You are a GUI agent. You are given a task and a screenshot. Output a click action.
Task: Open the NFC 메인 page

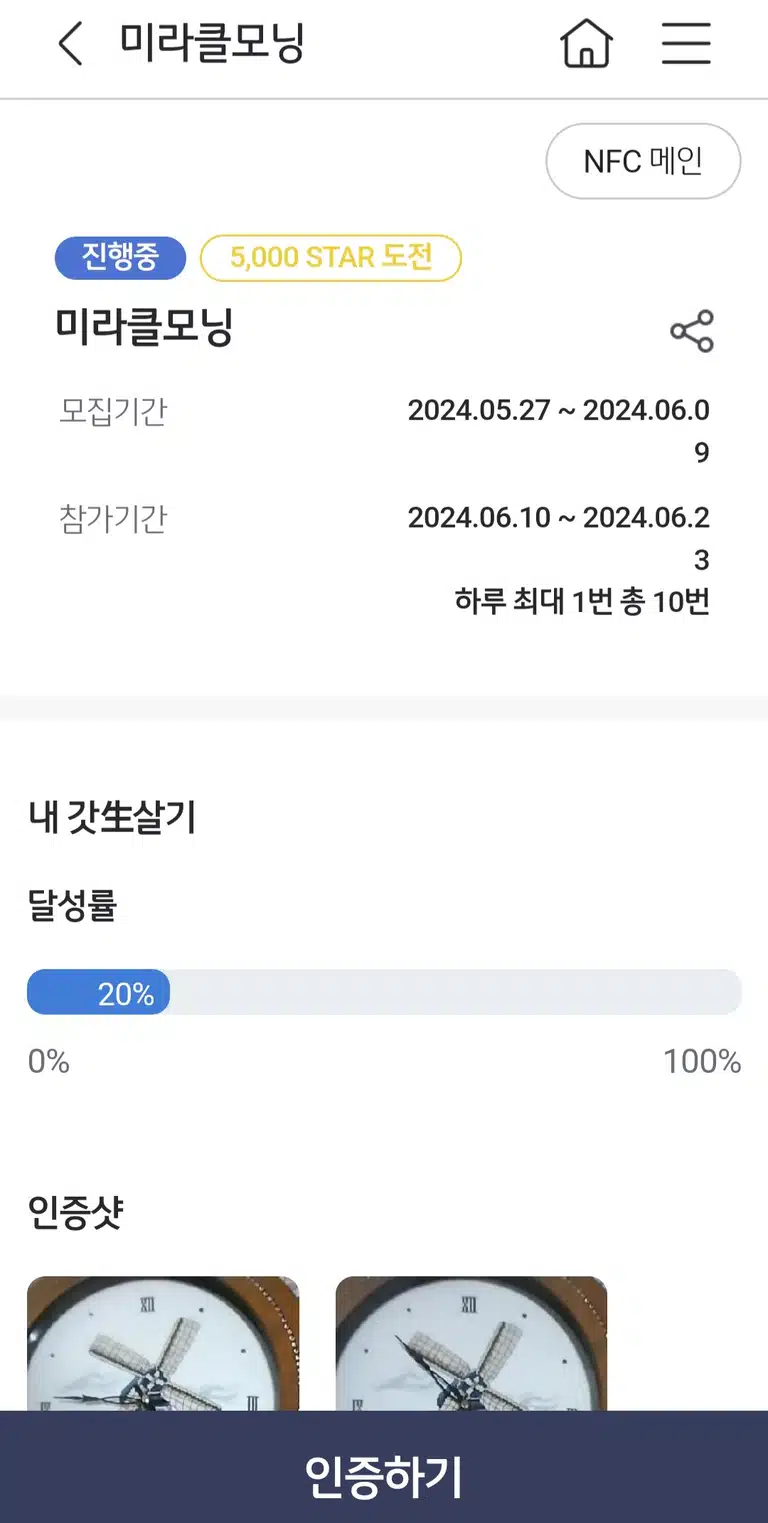point(643,161)
